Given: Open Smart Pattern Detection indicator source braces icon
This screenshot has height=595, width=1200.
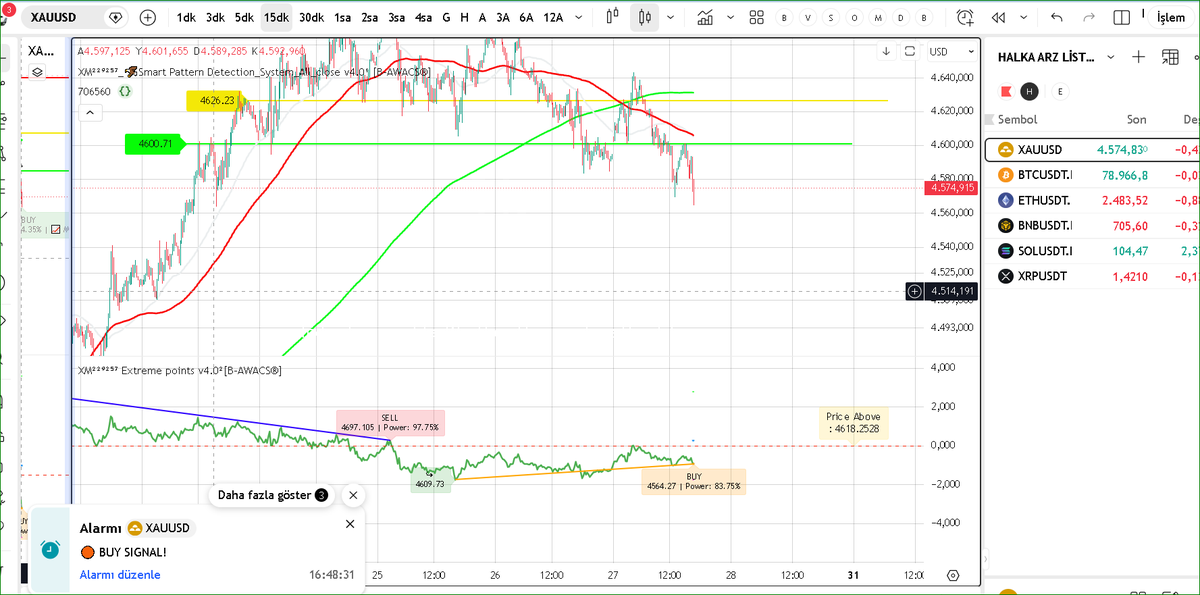Looking at the screenshot, I should click(125, 91).
